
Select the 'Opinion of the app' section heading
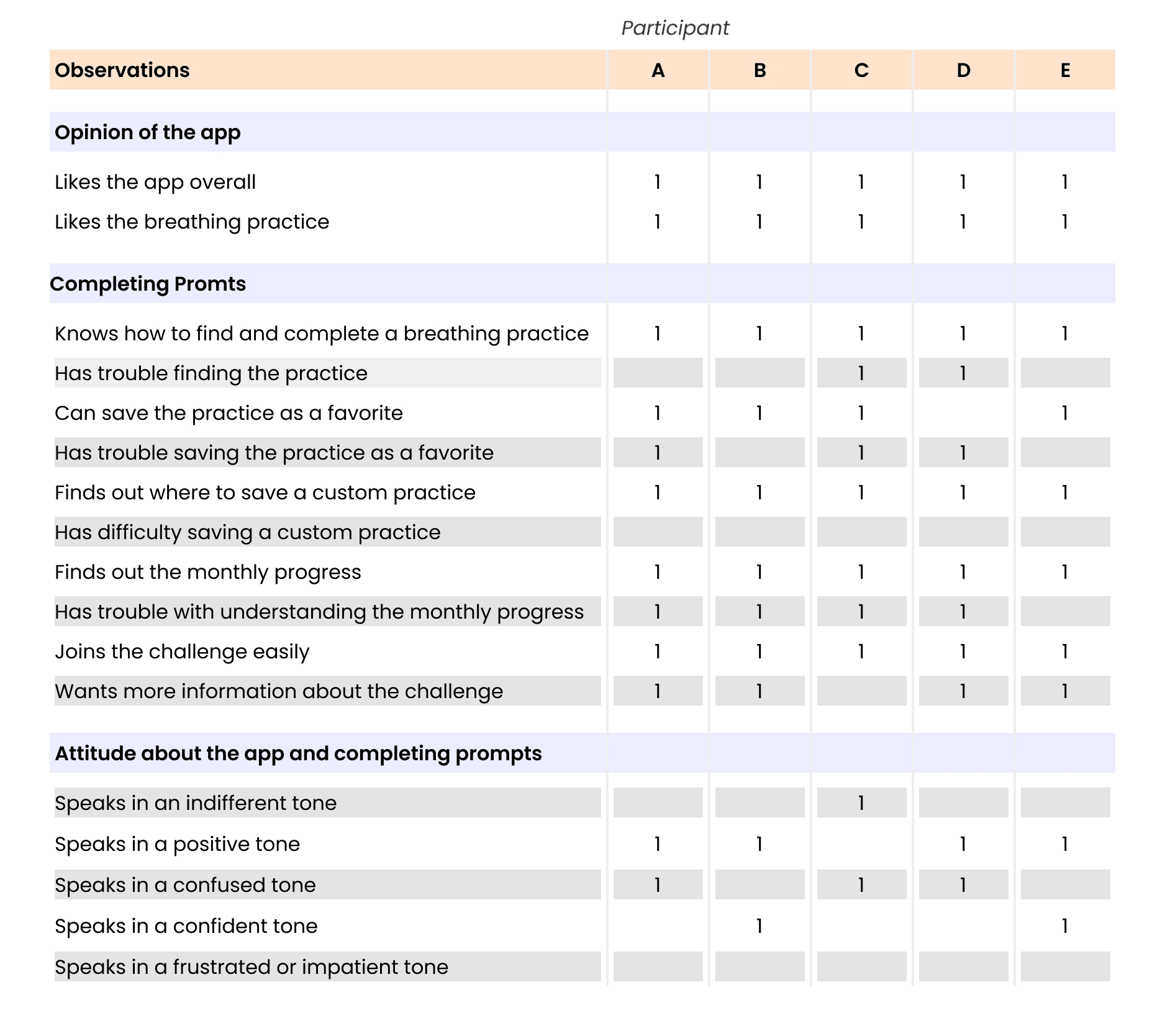pyautogui.click(x=148, y=132)
